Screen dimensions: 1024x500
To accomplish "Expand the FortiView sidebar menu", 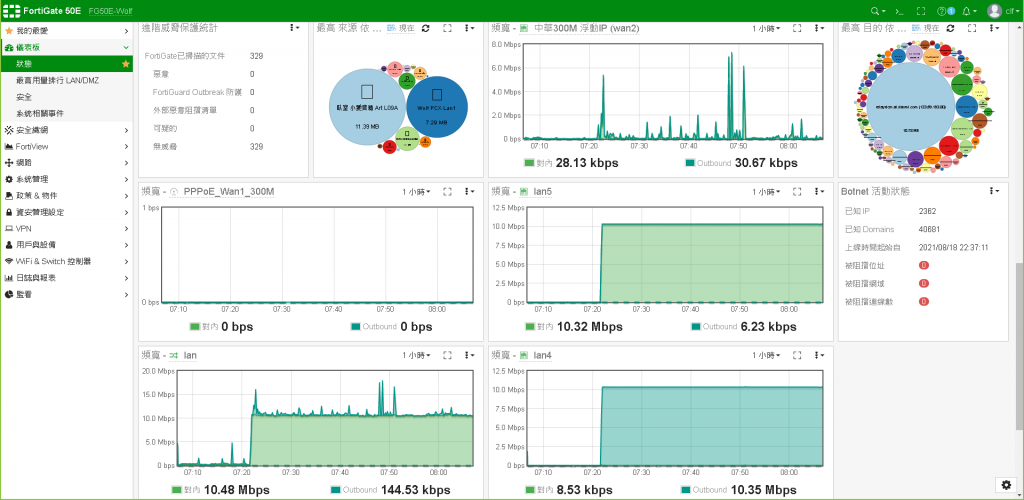I will click(66, 146).
